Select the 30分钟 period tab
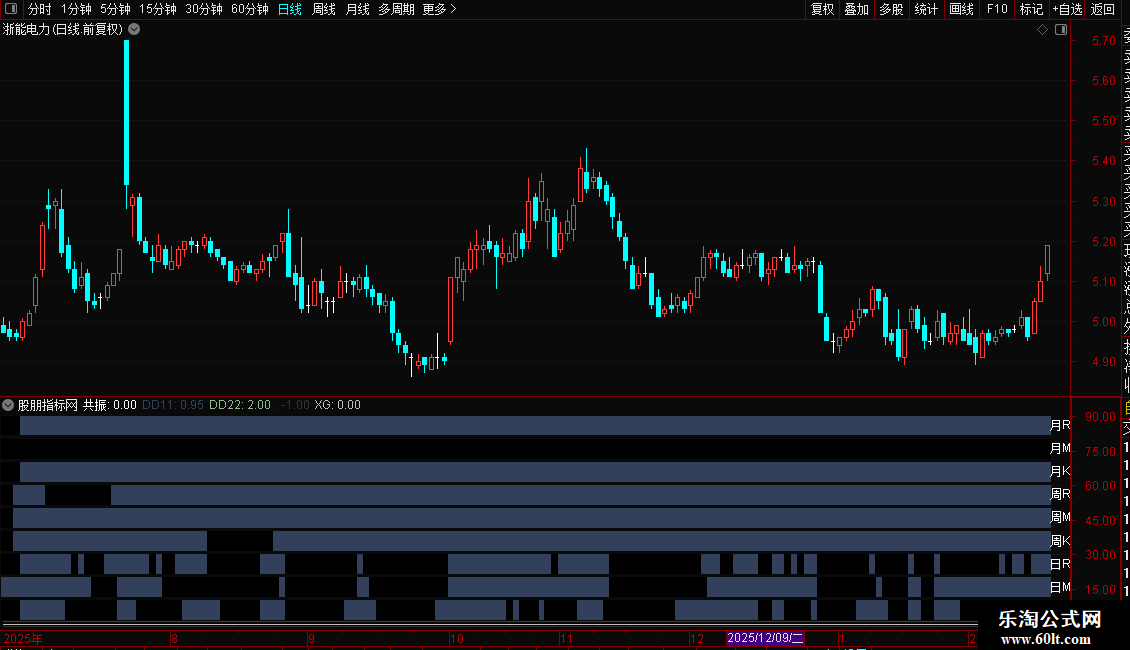Screen dimensions: 1130x650 coord(203,9)
